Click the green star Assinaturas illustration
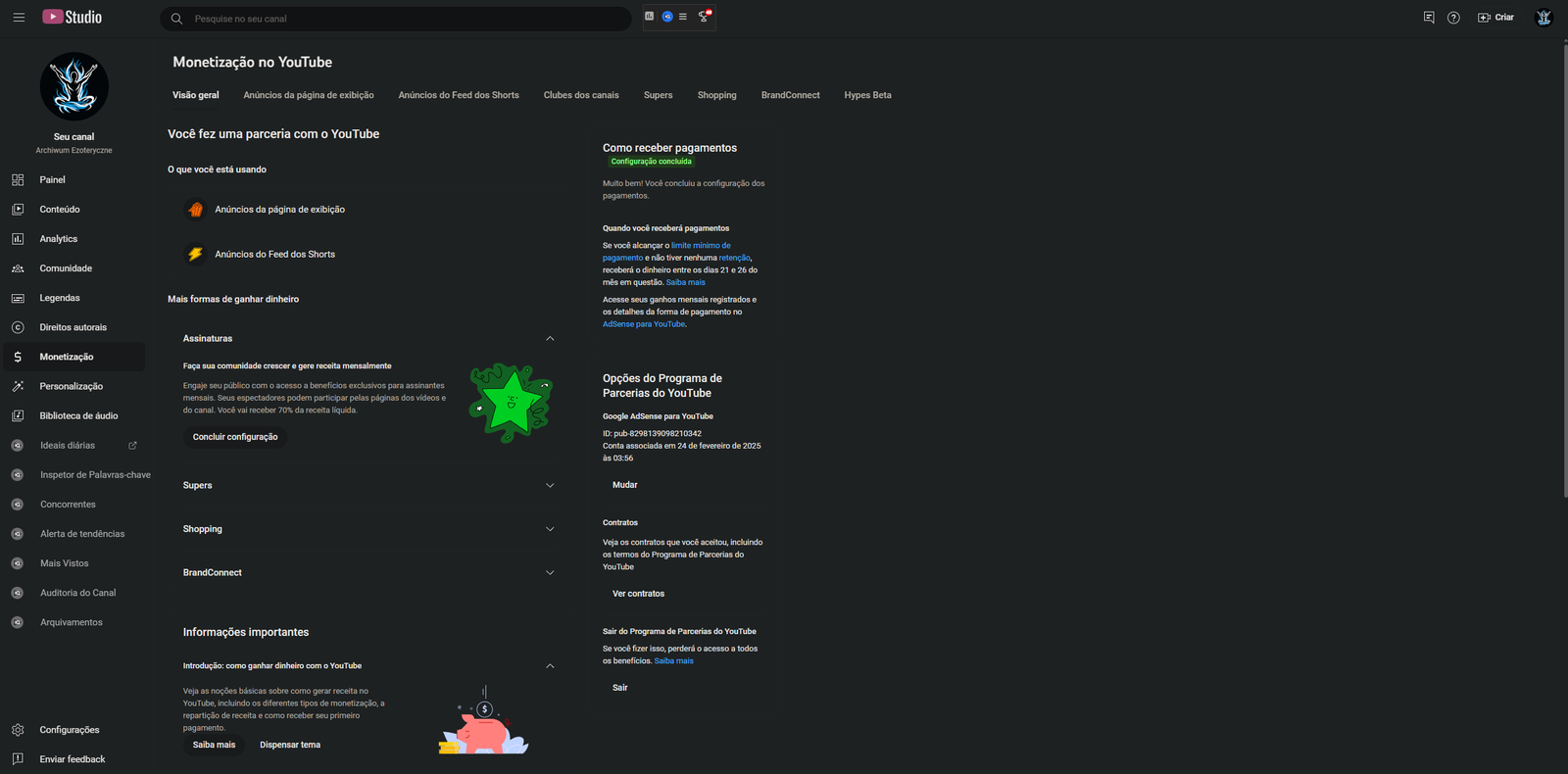This screenshot has width=1568, height=774. pyautogui.click(x=511, y=403)
